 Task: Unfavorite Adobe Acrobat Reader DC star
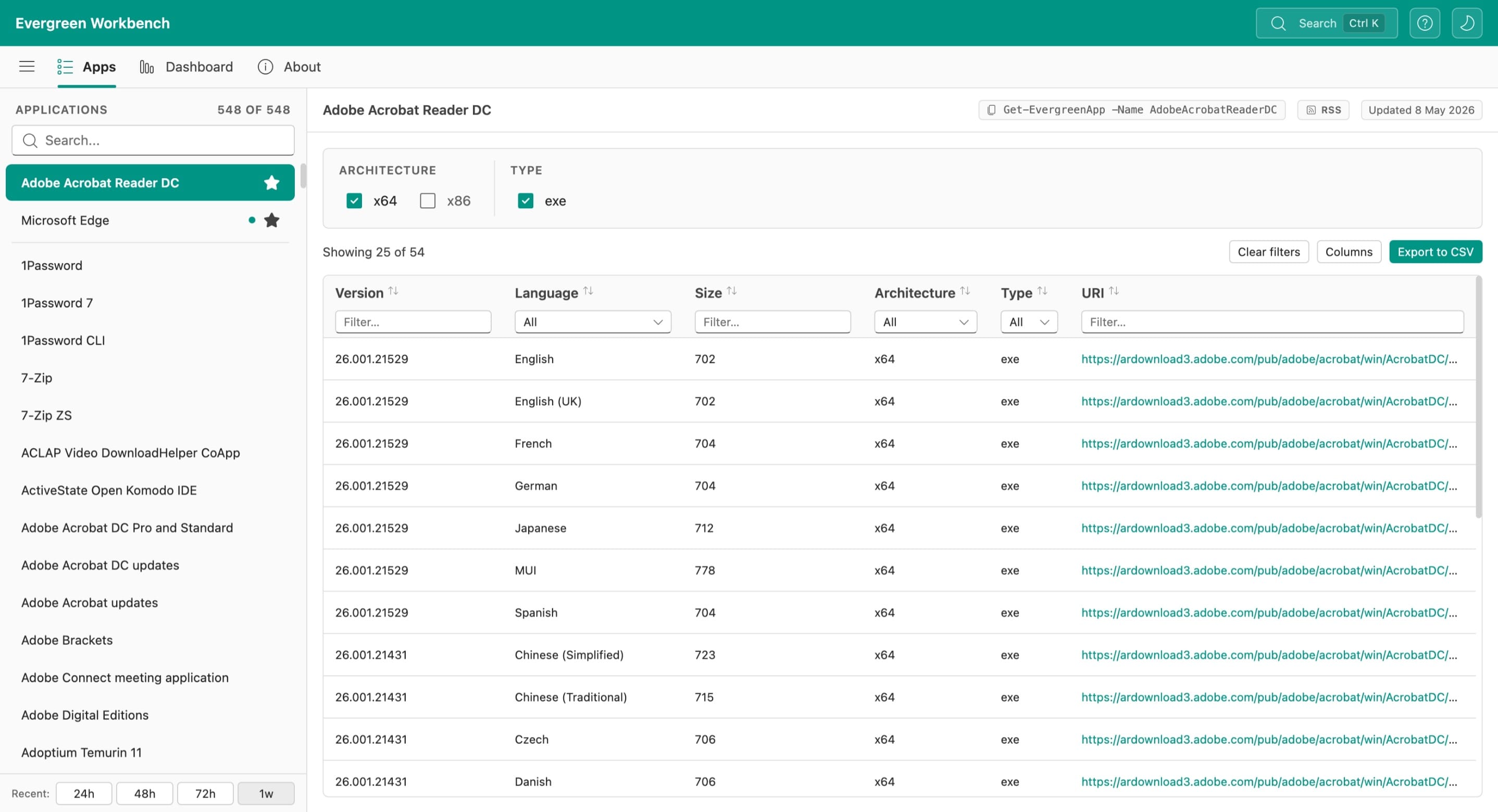pyautogui.click(x=271, y=183)
